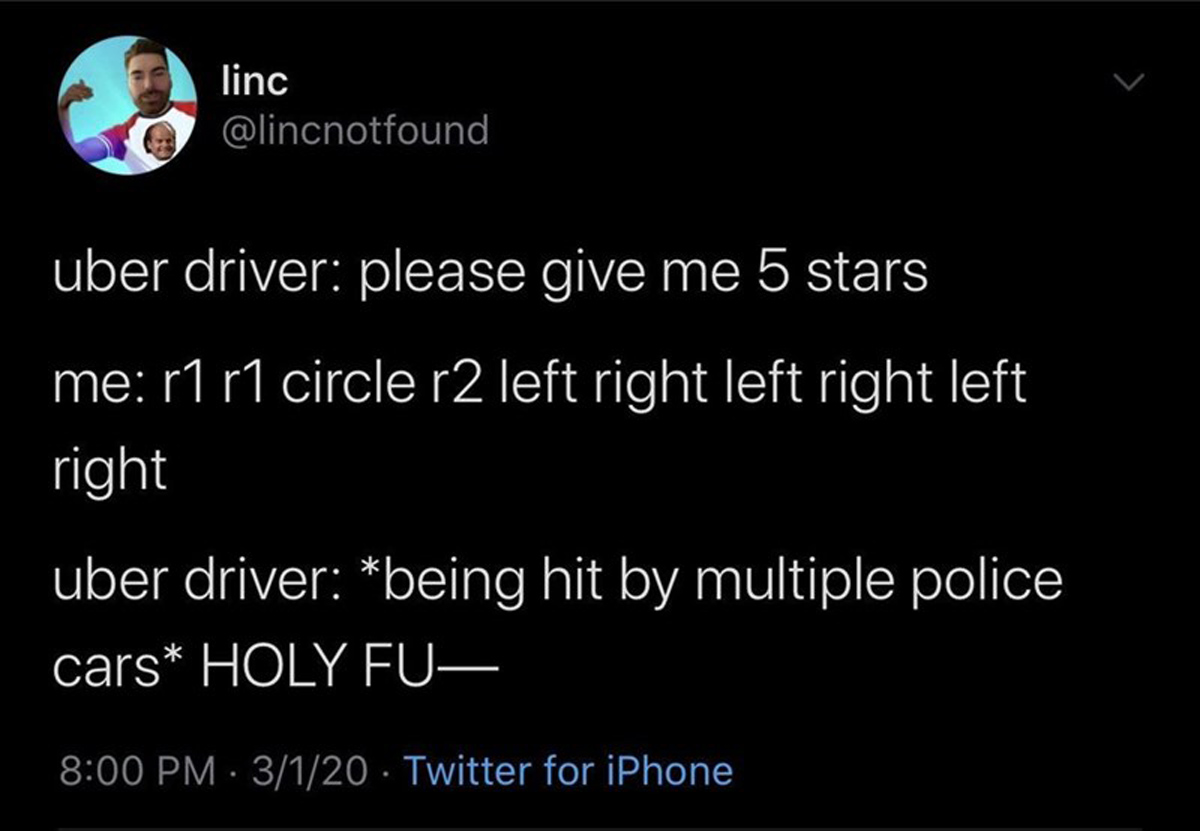Viewport: 1200px width, 831px height.
Task: Visit the @lincnotfound handle link
Action: coord(354,130)
